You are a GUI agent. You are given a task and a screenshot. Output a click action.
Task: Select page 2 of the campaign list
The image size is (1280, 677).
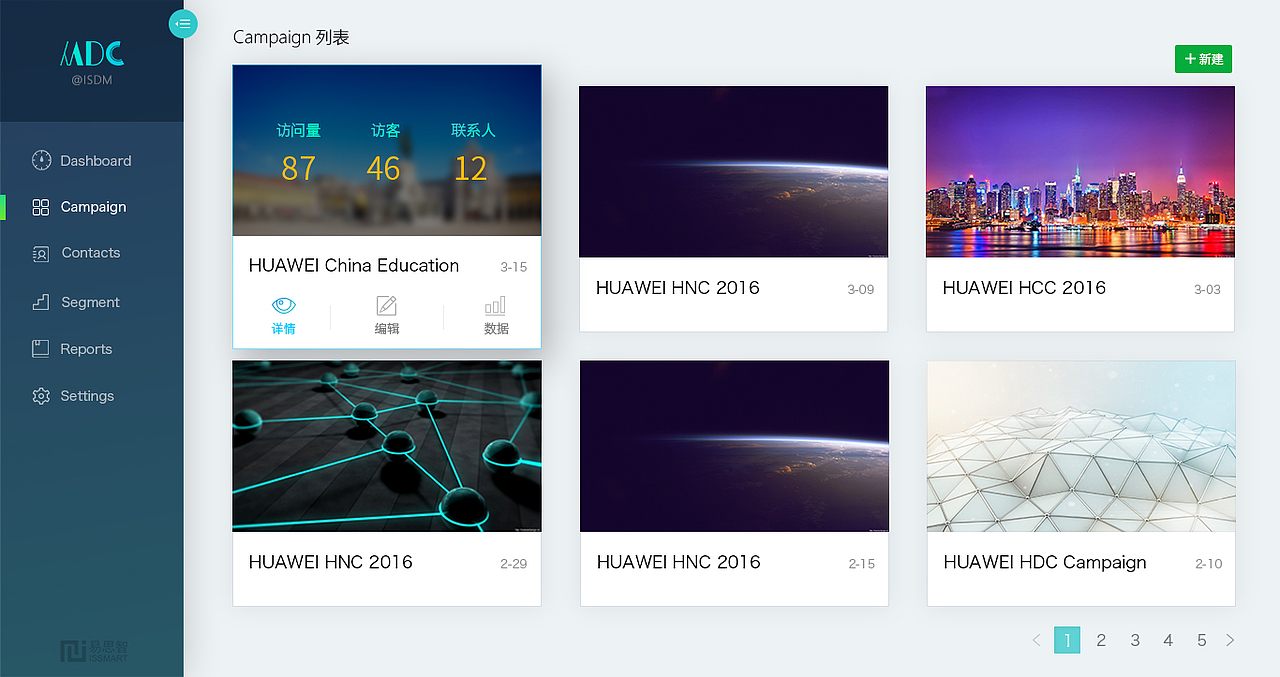coord(1101,640)
